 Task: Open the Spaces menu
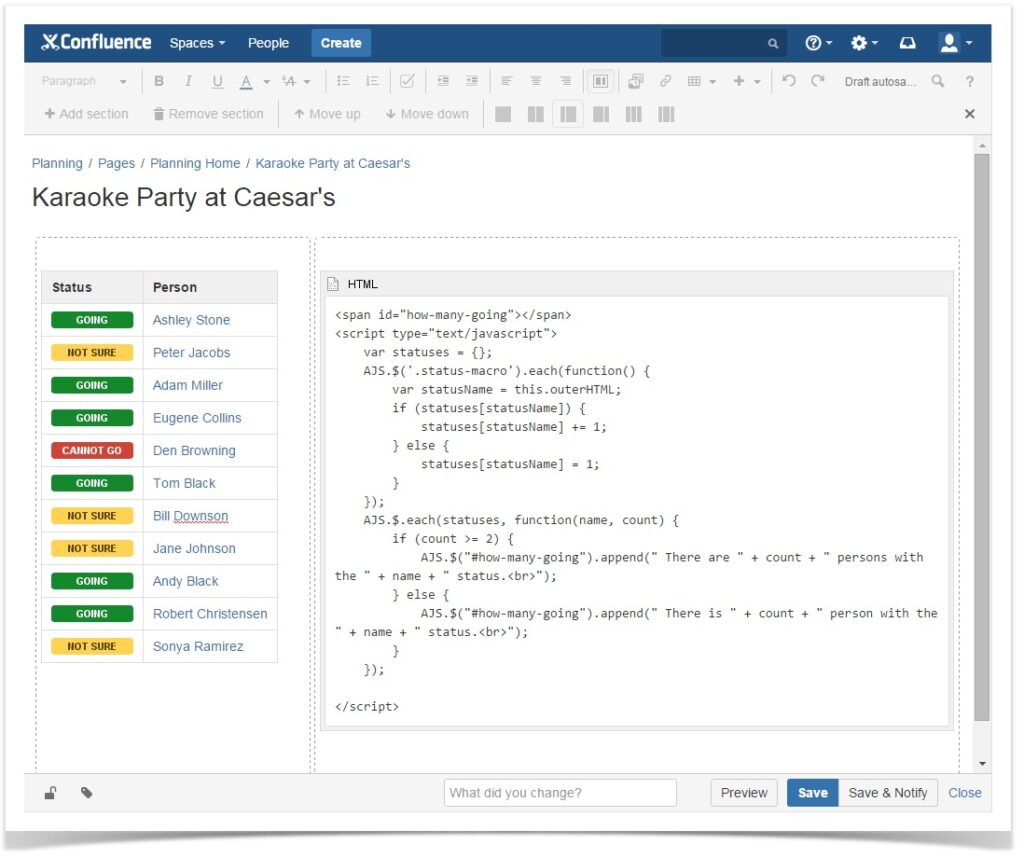point(197,43)
